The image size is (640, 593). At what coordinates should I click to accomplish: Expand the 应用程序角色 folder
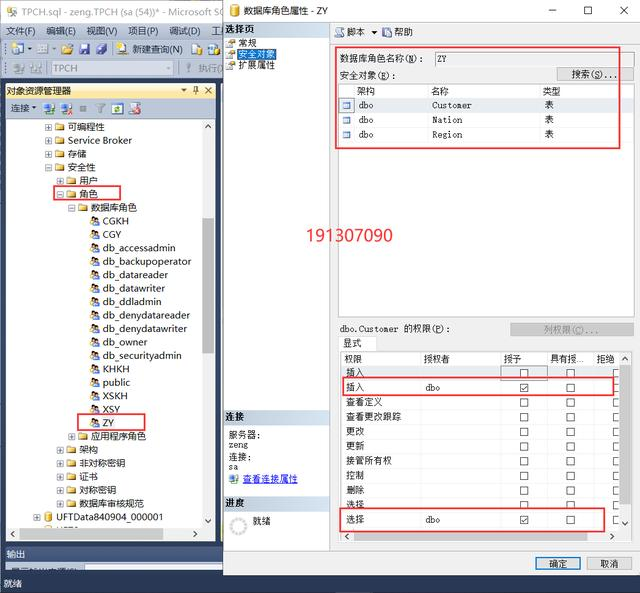[71, 436]
